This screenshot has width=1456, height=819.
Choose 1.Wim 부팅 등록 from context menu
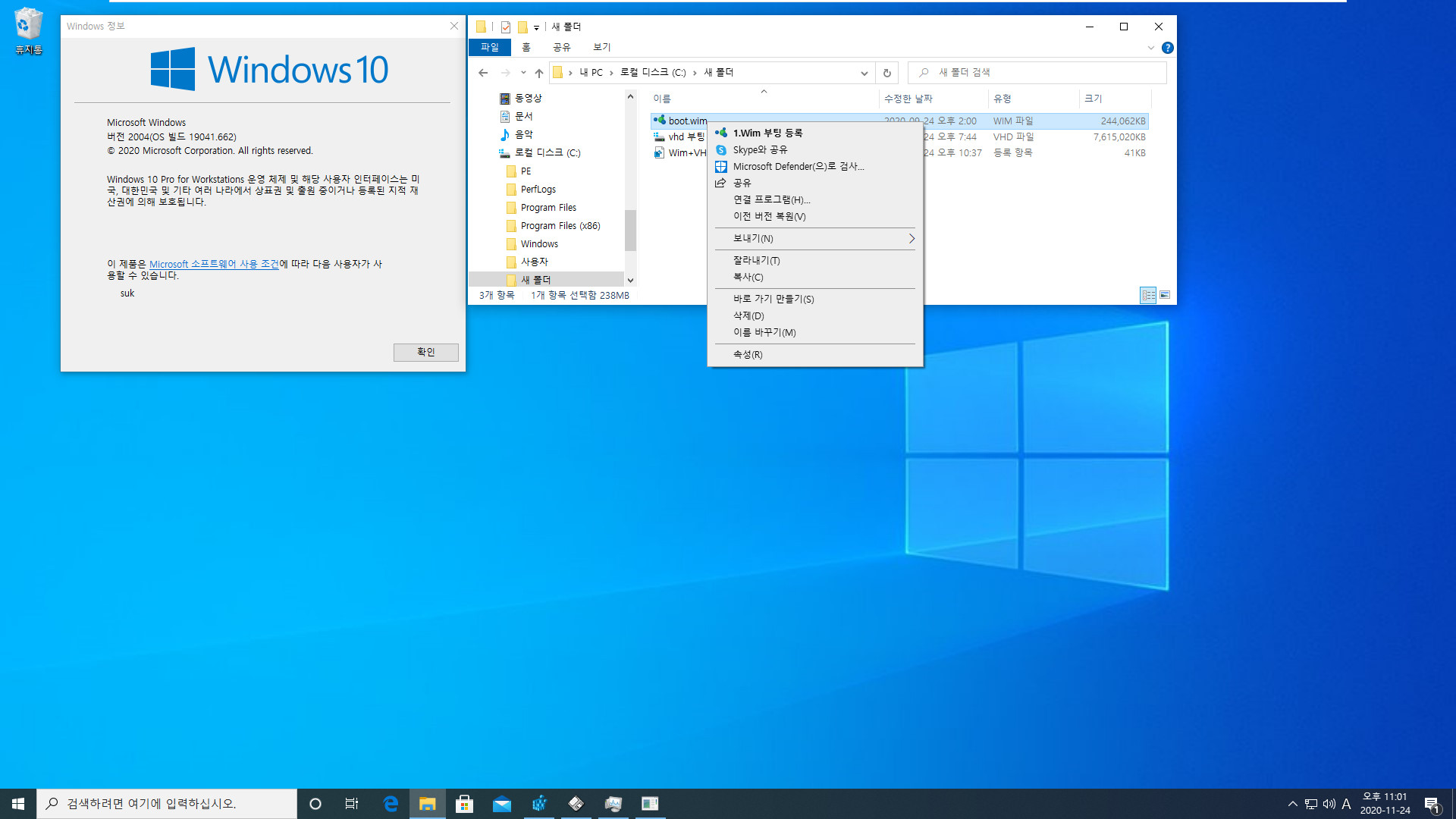(x=815, y=133)
